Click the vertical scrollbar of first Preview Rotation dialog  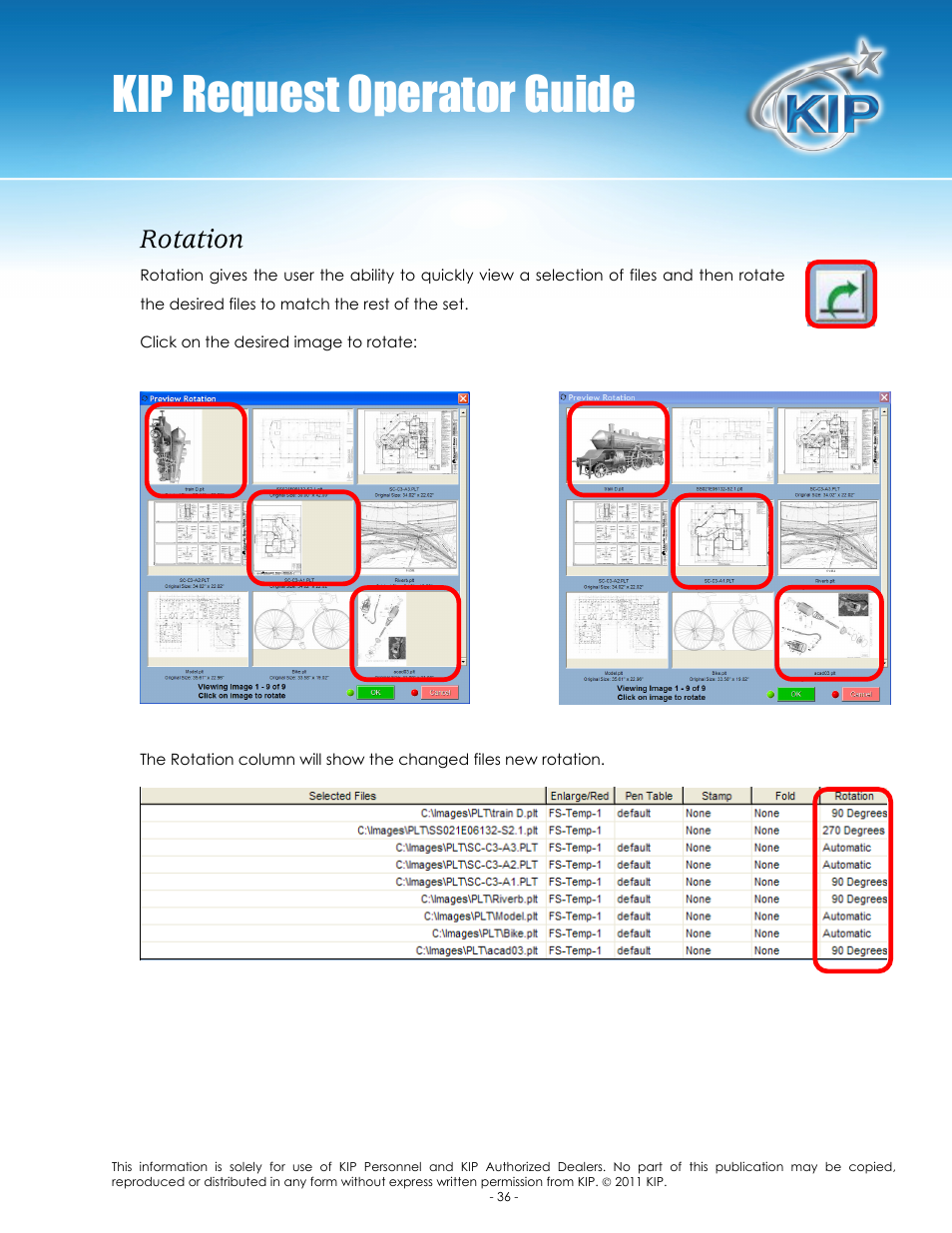pos(464,536)
